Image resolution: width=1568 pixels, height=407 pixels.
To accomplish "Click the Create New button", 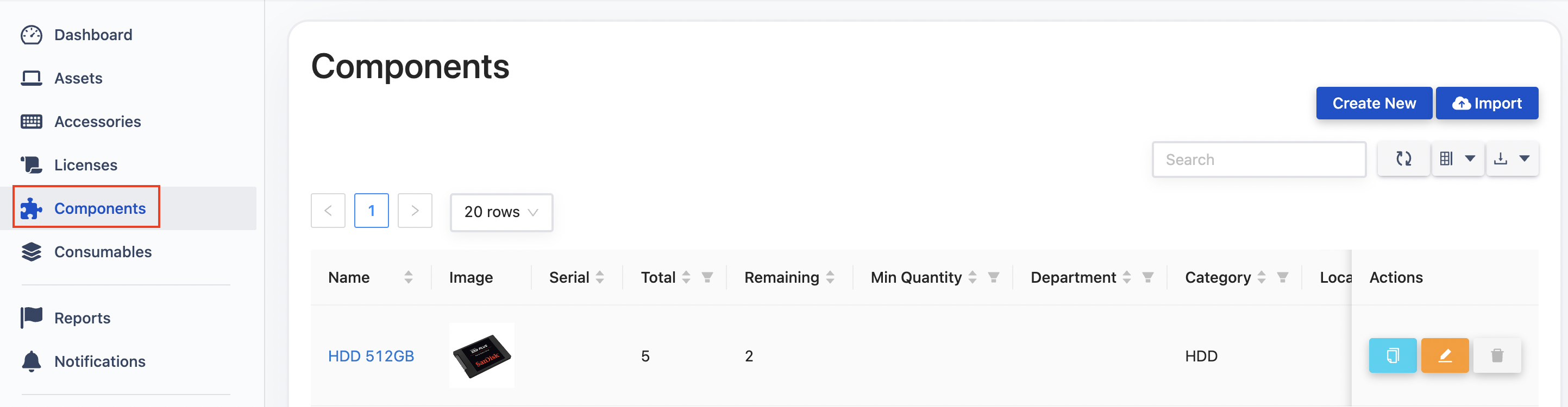I will click(1373, 104).
